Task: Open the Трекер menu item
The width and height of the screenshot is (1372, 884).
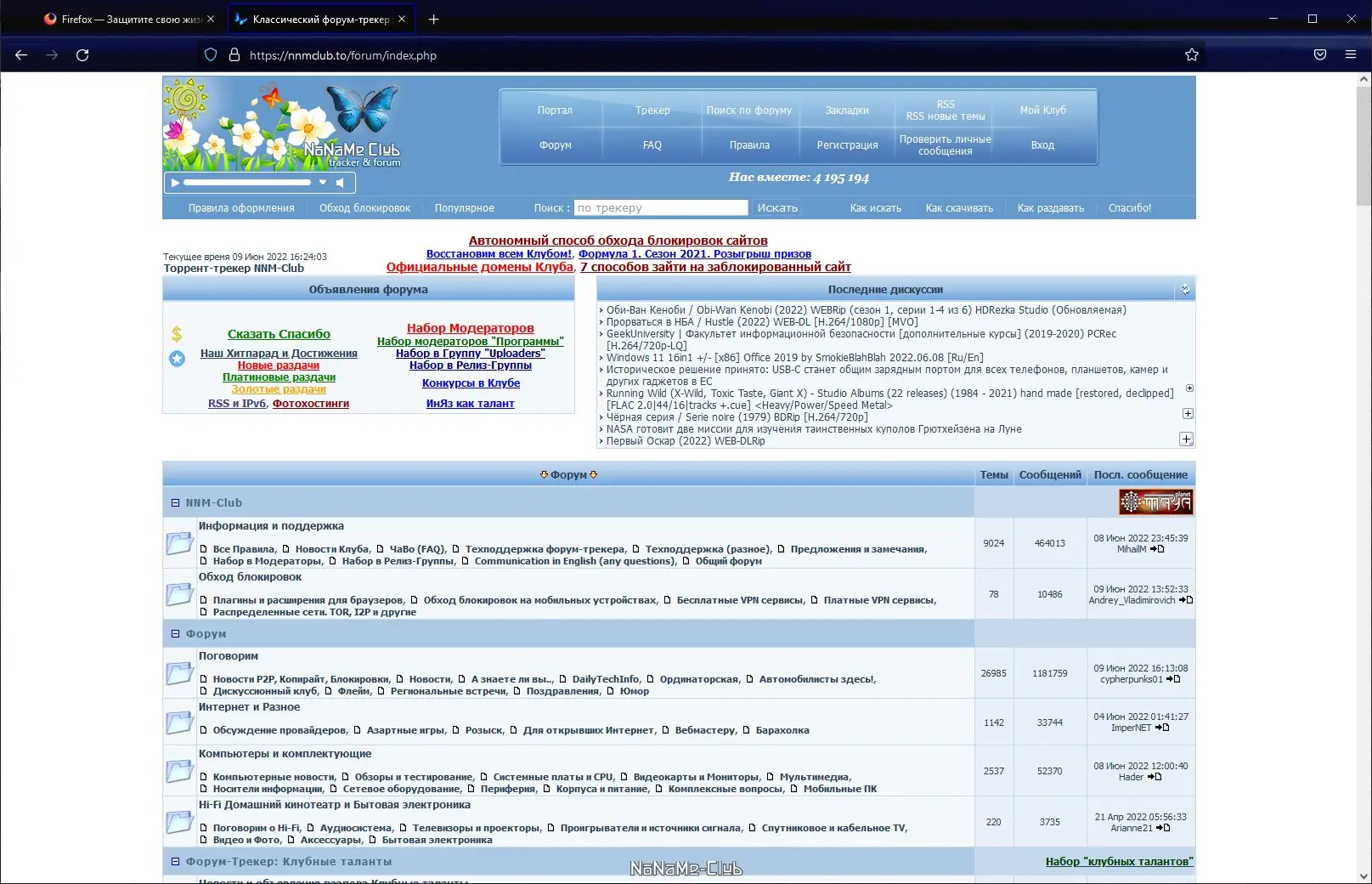Action: (652, 110)
